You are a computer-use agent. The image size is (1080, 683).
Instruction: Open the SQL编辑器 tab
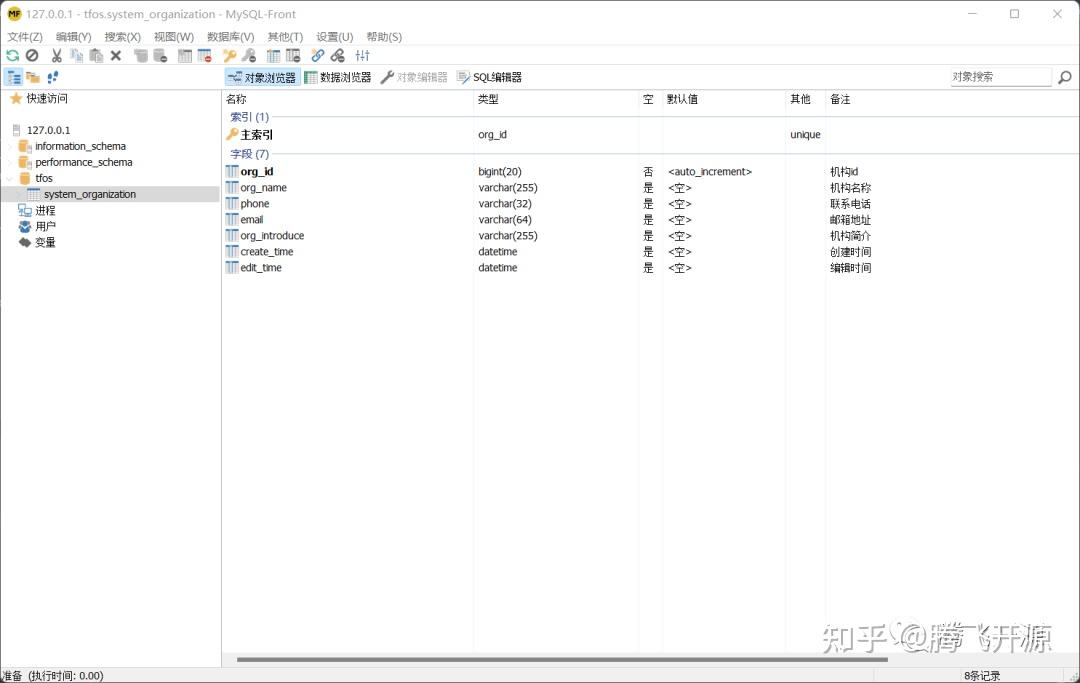497,76
